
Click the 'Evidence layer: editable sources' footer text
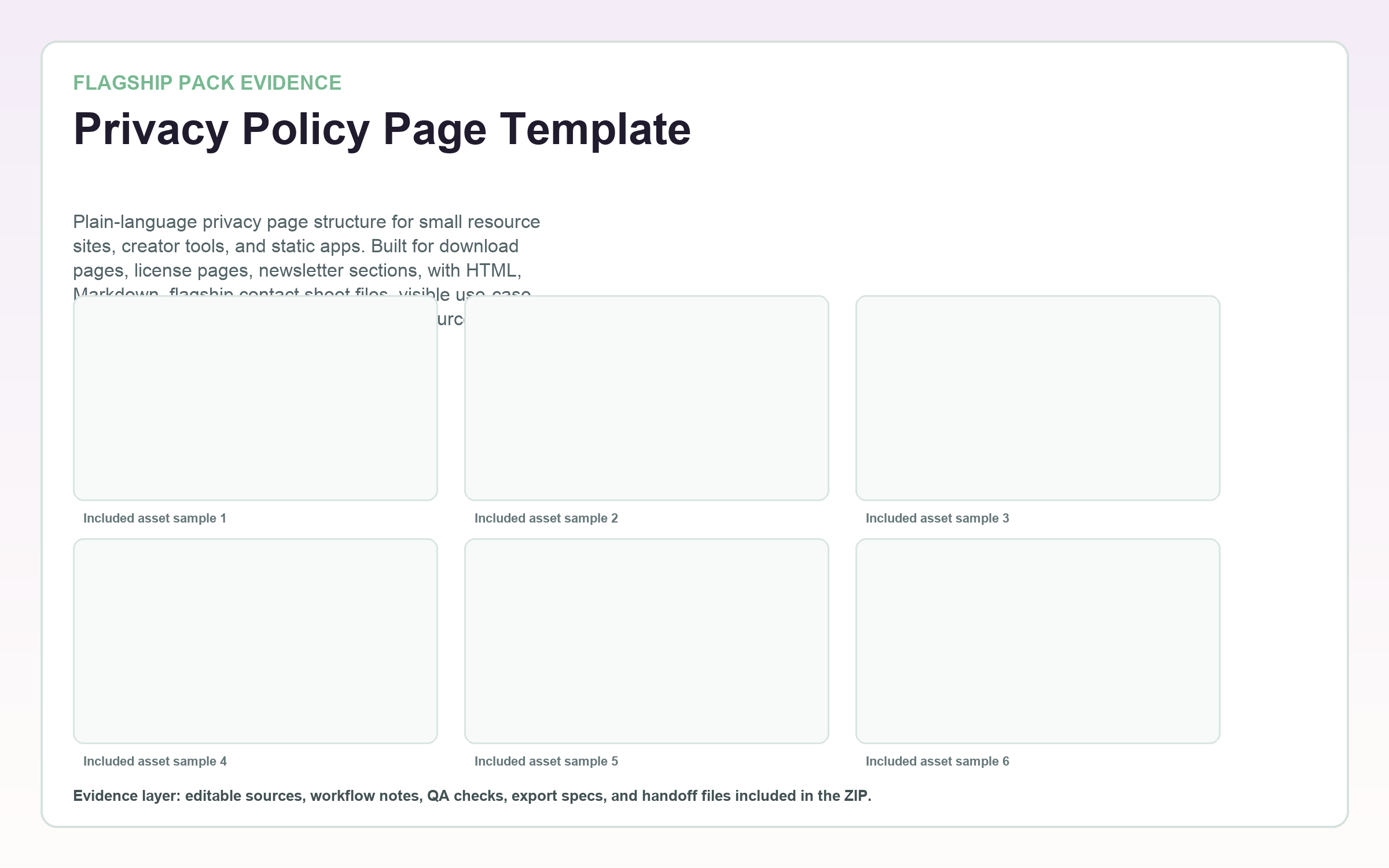coord(472,796)
